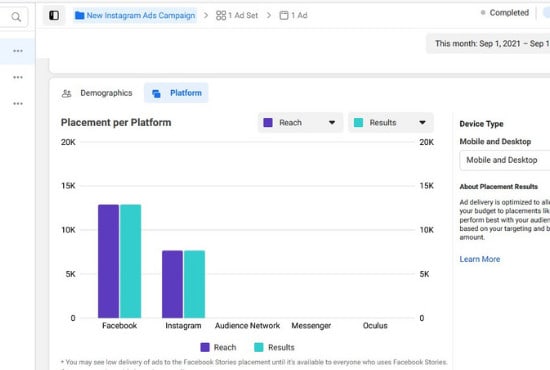This screenshot has width=550, height=370.
Task: Click the Device Type heading
Action: click(x=481, y=124)
